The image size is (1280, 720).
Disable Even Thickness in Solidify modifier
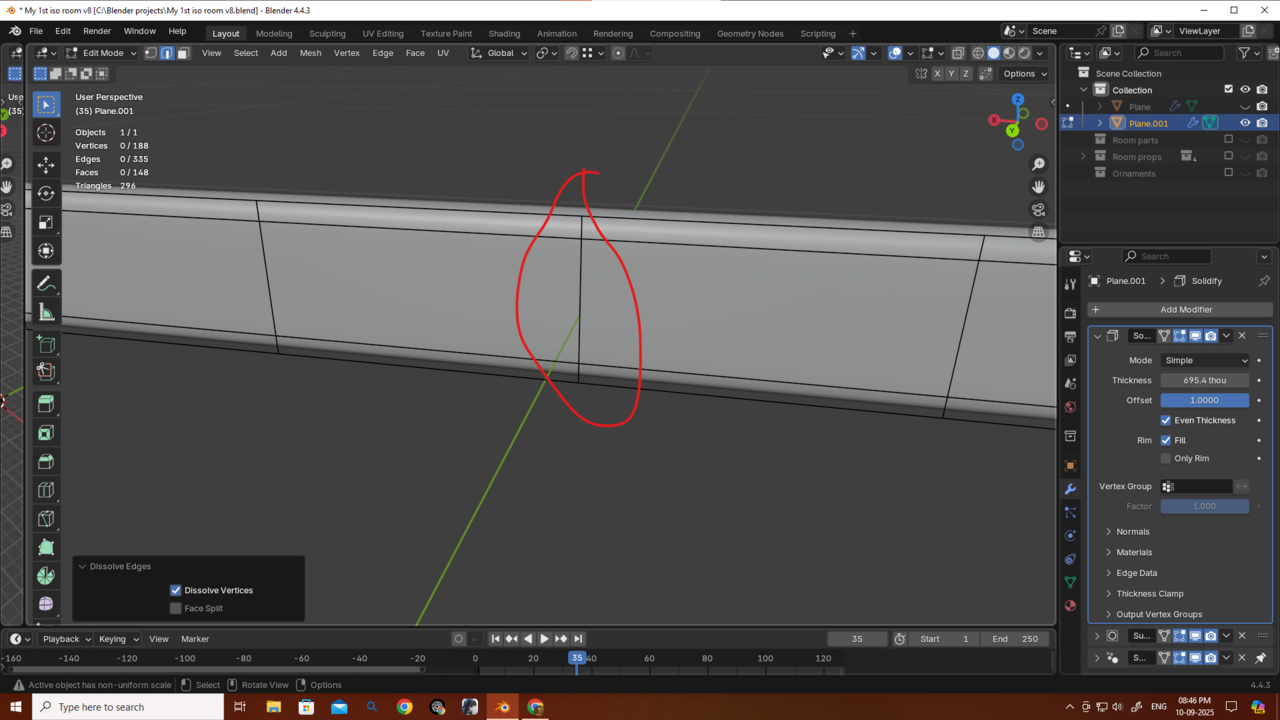click(1166, 420)
